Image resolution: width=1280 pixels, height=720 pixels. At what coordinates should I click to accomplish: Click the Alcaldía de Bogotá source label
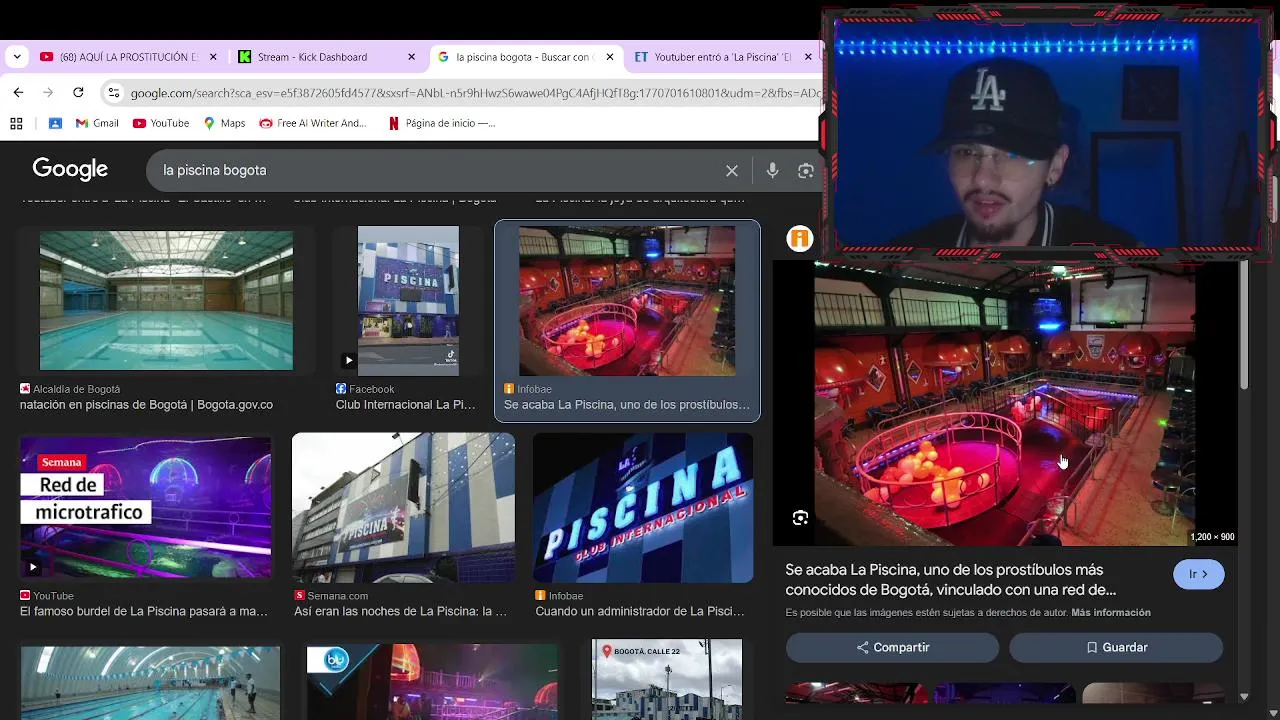coord(76,389)
